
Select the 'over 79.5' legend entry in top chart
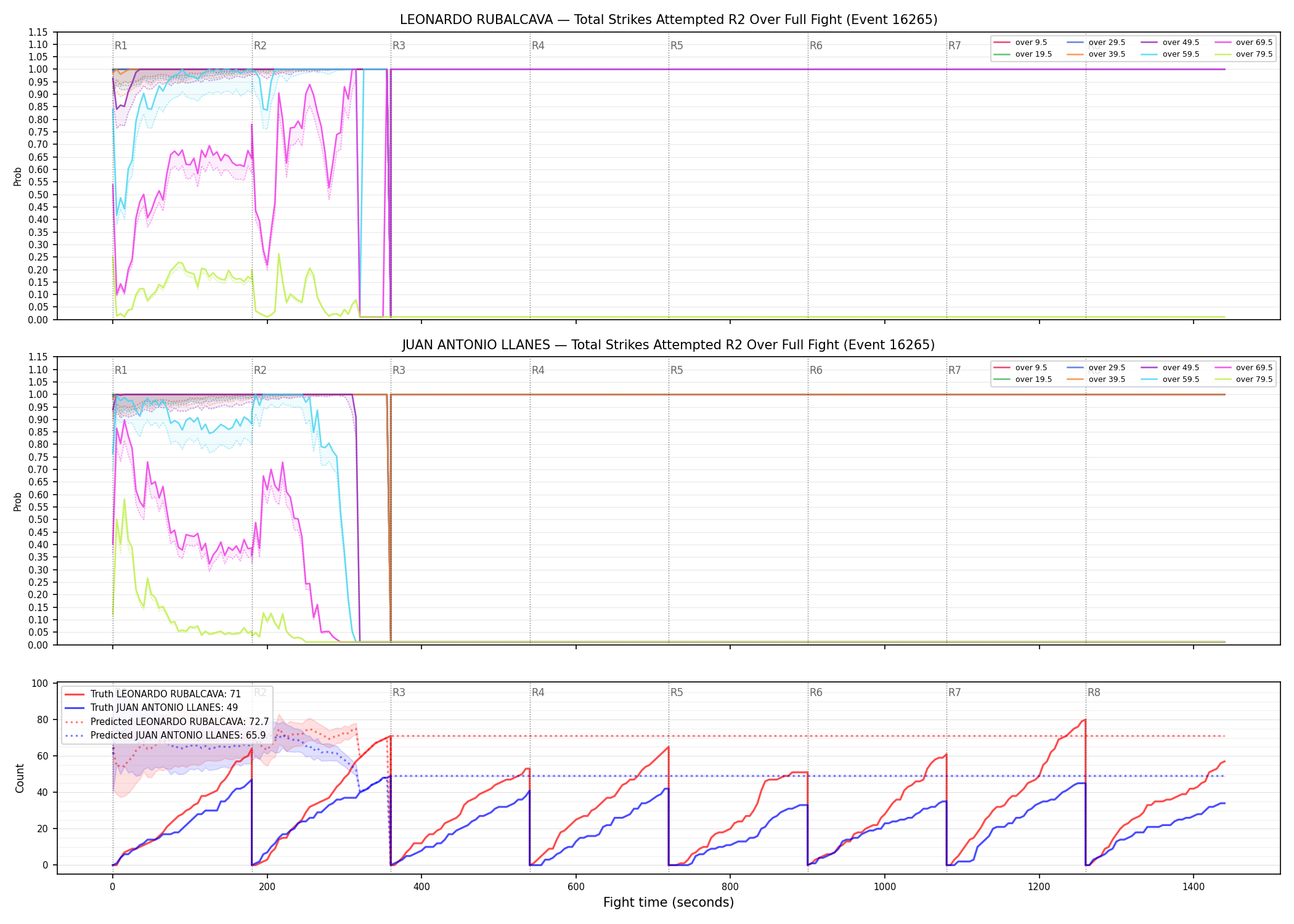pyautogui.click(x=1243, y=54)
